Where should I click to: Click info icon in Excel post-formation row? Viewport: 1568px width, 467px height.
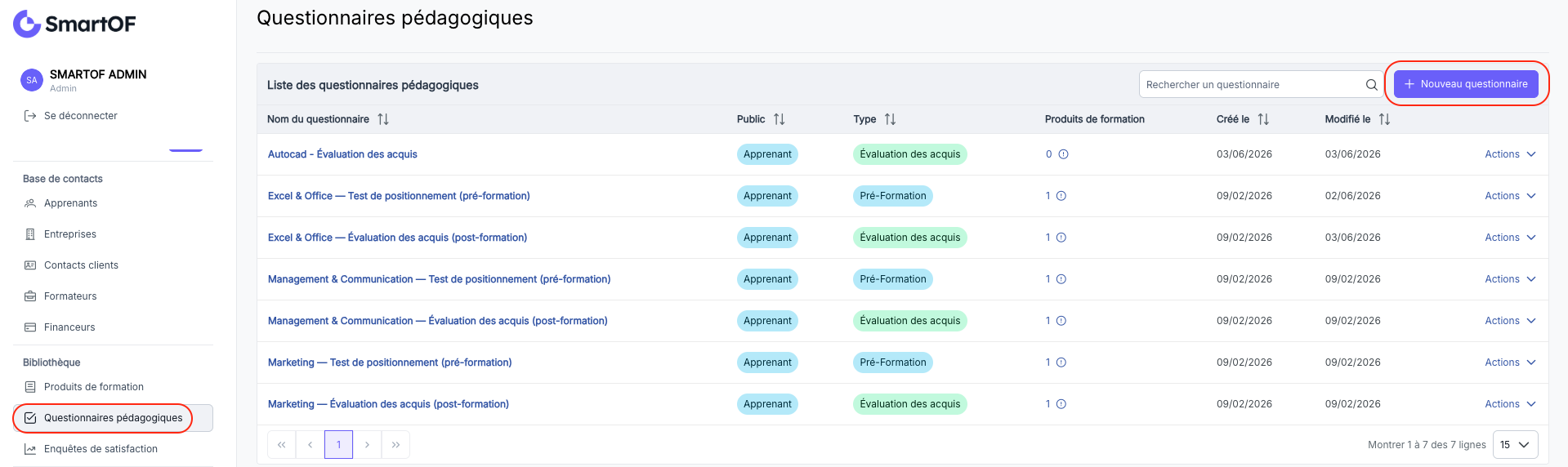tap(1061, 238)
